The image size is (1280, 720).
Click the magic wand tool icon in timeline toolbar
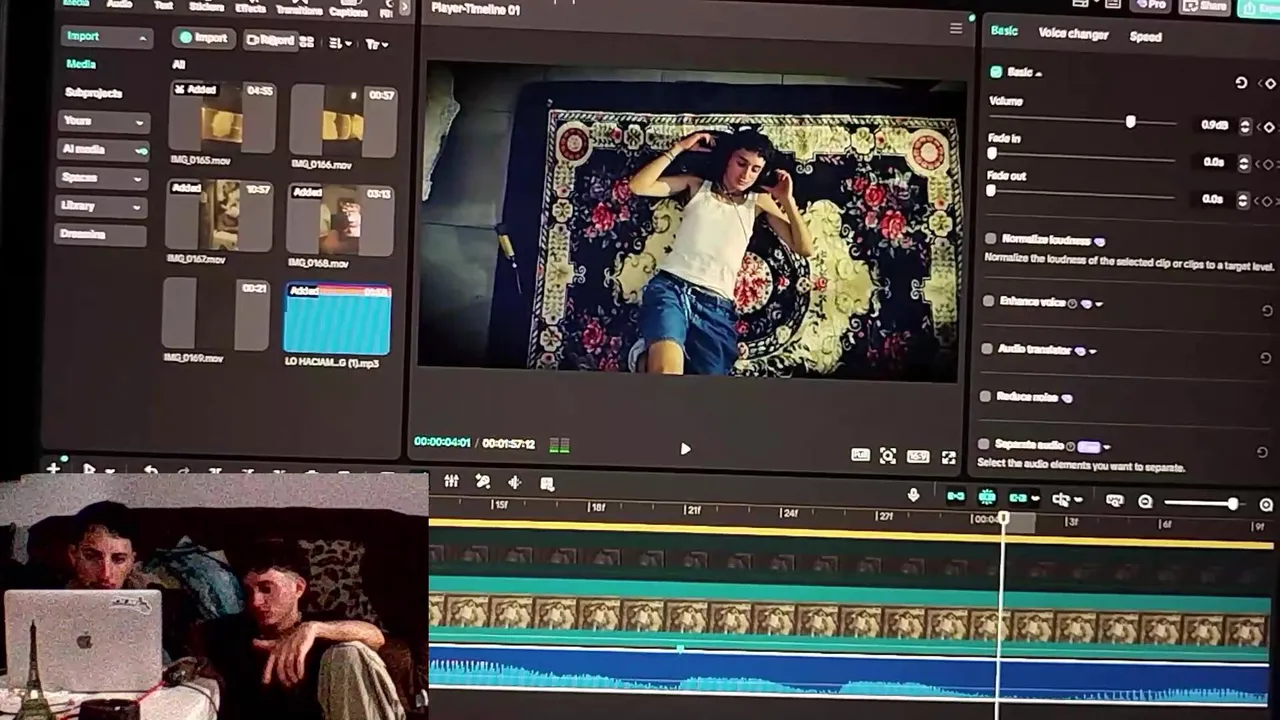pyautogui.click(x=483, y=482)
